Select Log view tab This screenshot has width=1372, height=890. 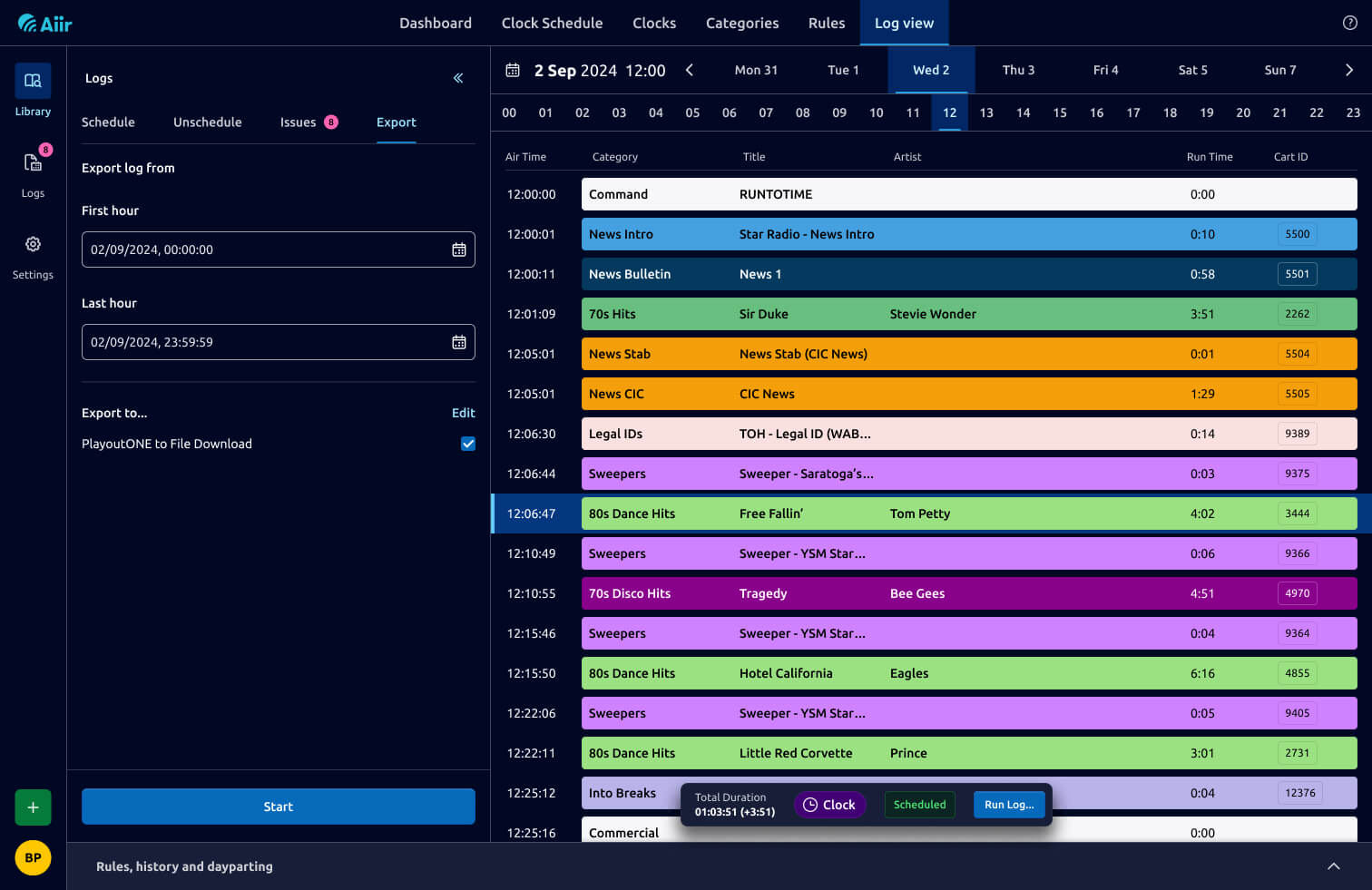pos(904,23)
